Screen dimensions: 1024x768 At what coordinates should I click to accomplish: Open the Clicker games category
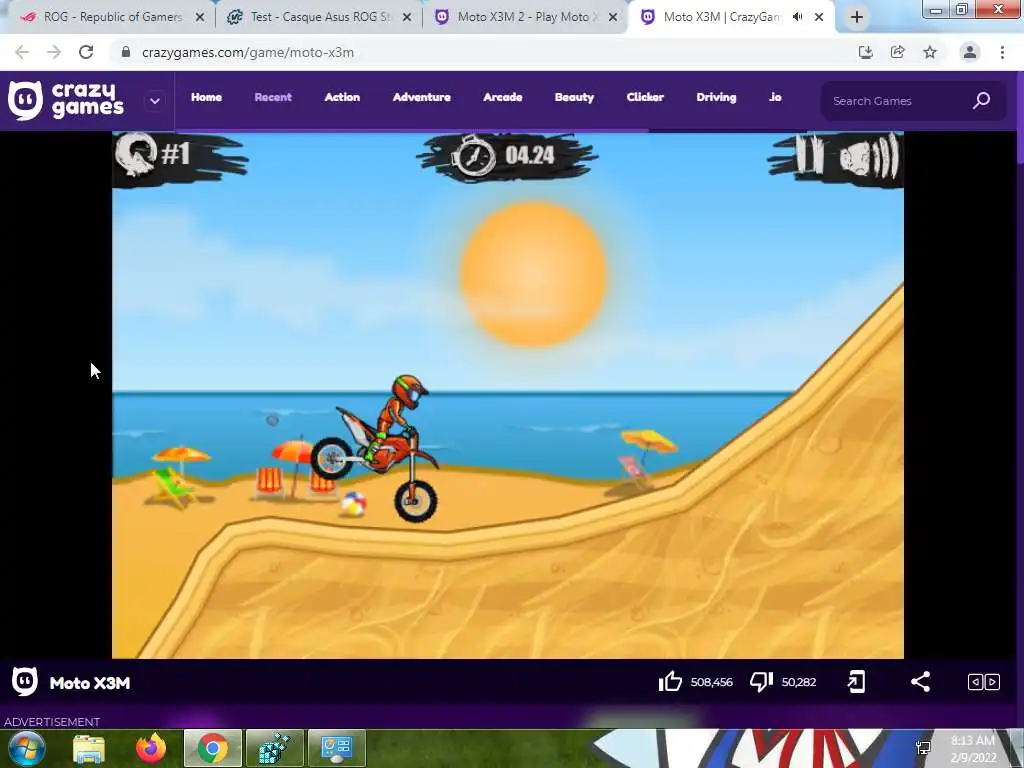pyautogui.click(x=645, y=97)
